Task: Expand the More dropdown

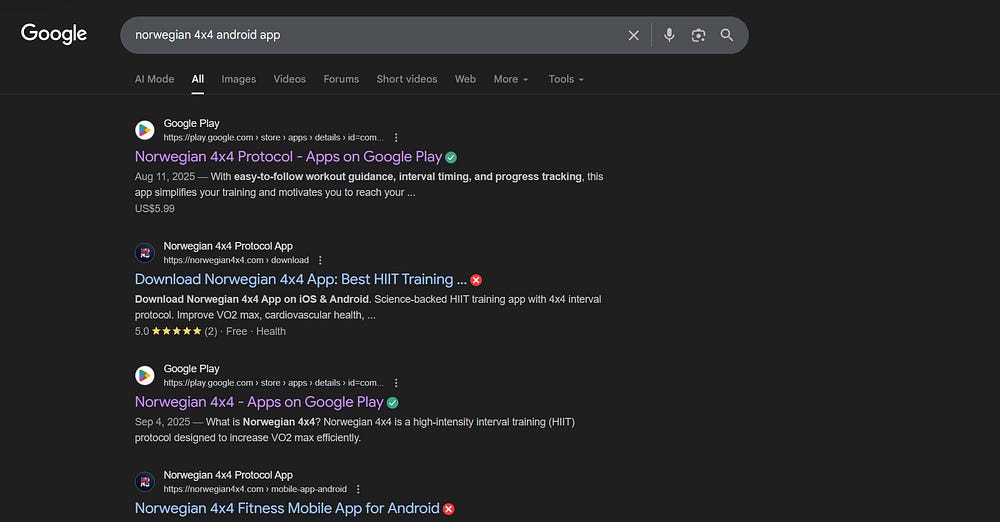Action: click(511, 79)
